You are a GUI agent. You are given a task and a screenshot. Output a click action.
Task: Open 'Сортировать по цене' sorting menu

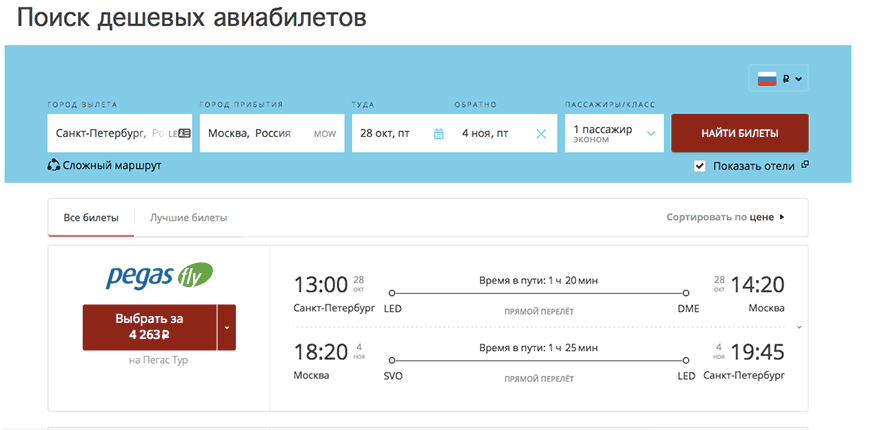pos(725,216)
